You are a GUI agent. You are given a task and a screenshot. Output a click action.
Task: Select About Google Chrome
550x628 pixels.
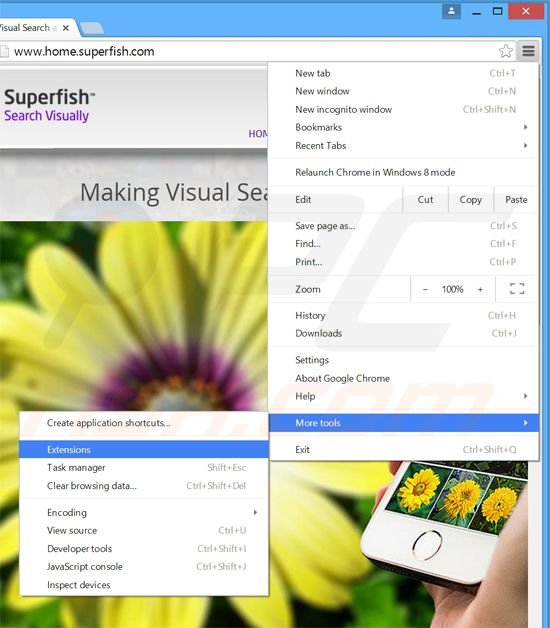(404, 378)
